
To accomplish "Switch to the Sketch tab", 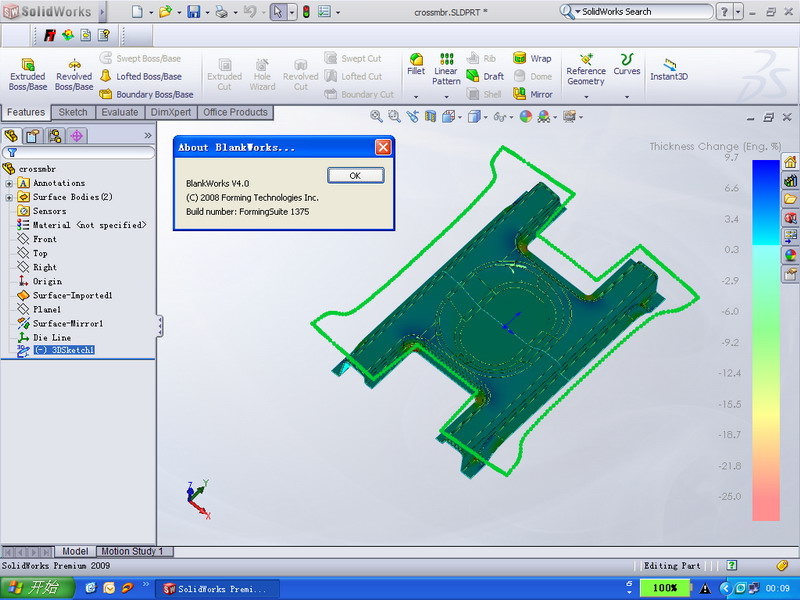I will (73, 112).
